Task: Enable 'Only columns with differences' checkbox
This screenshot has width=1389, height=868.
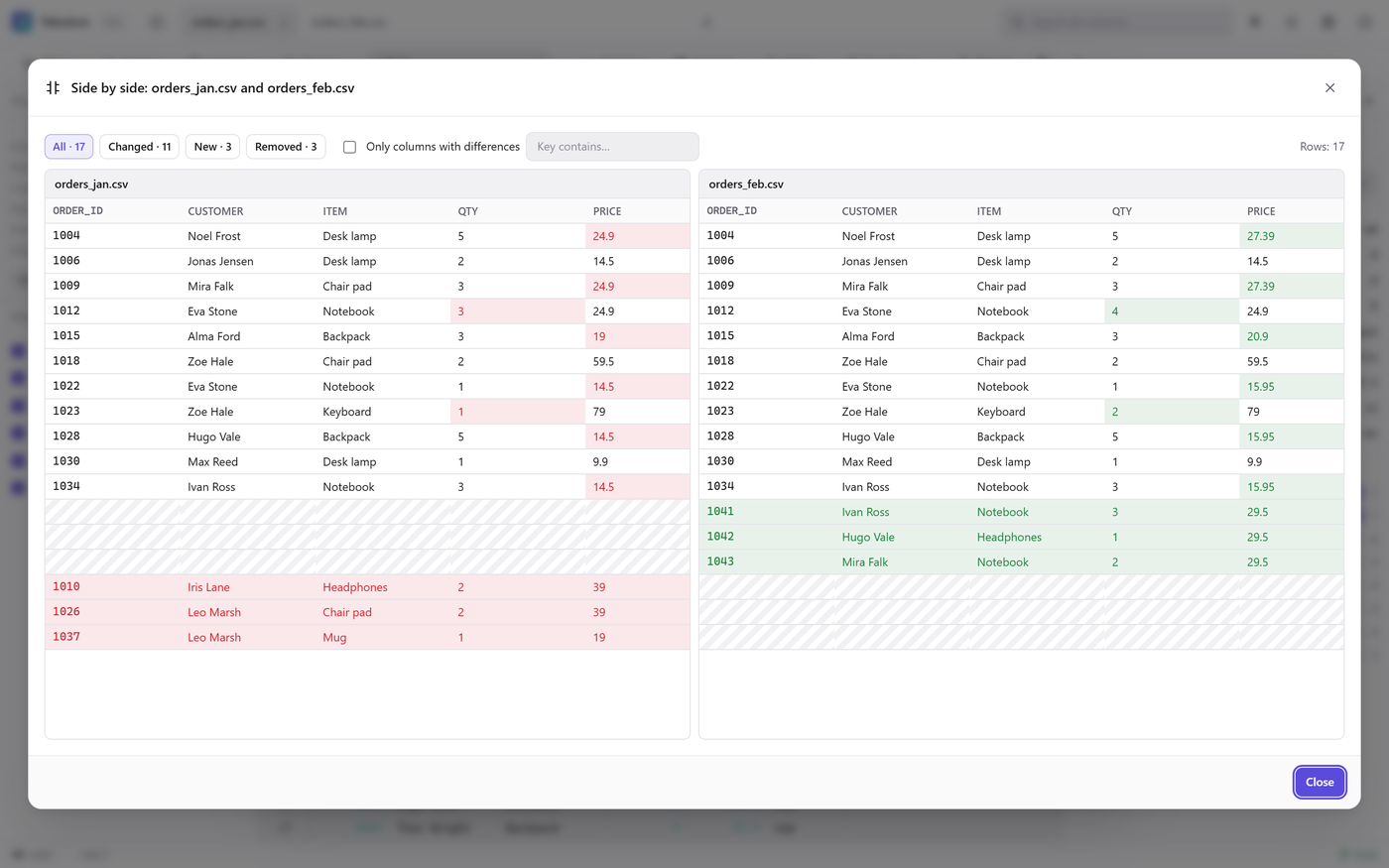Action: click(x=349, y=147)
